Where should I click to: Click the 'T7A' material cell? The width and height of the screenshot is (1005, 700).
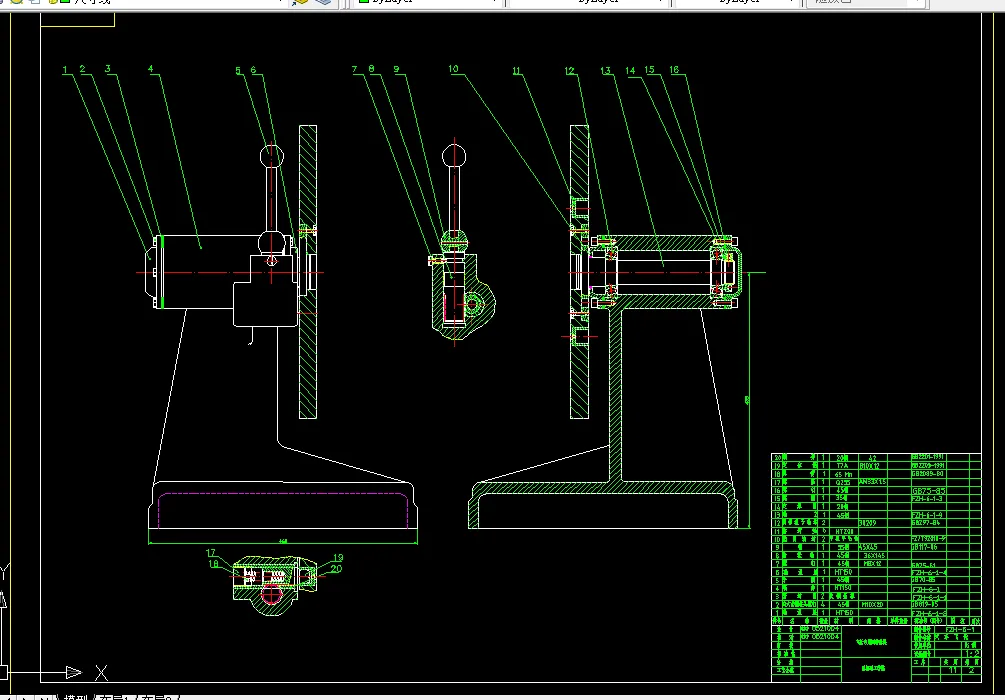tap(842, 465)
